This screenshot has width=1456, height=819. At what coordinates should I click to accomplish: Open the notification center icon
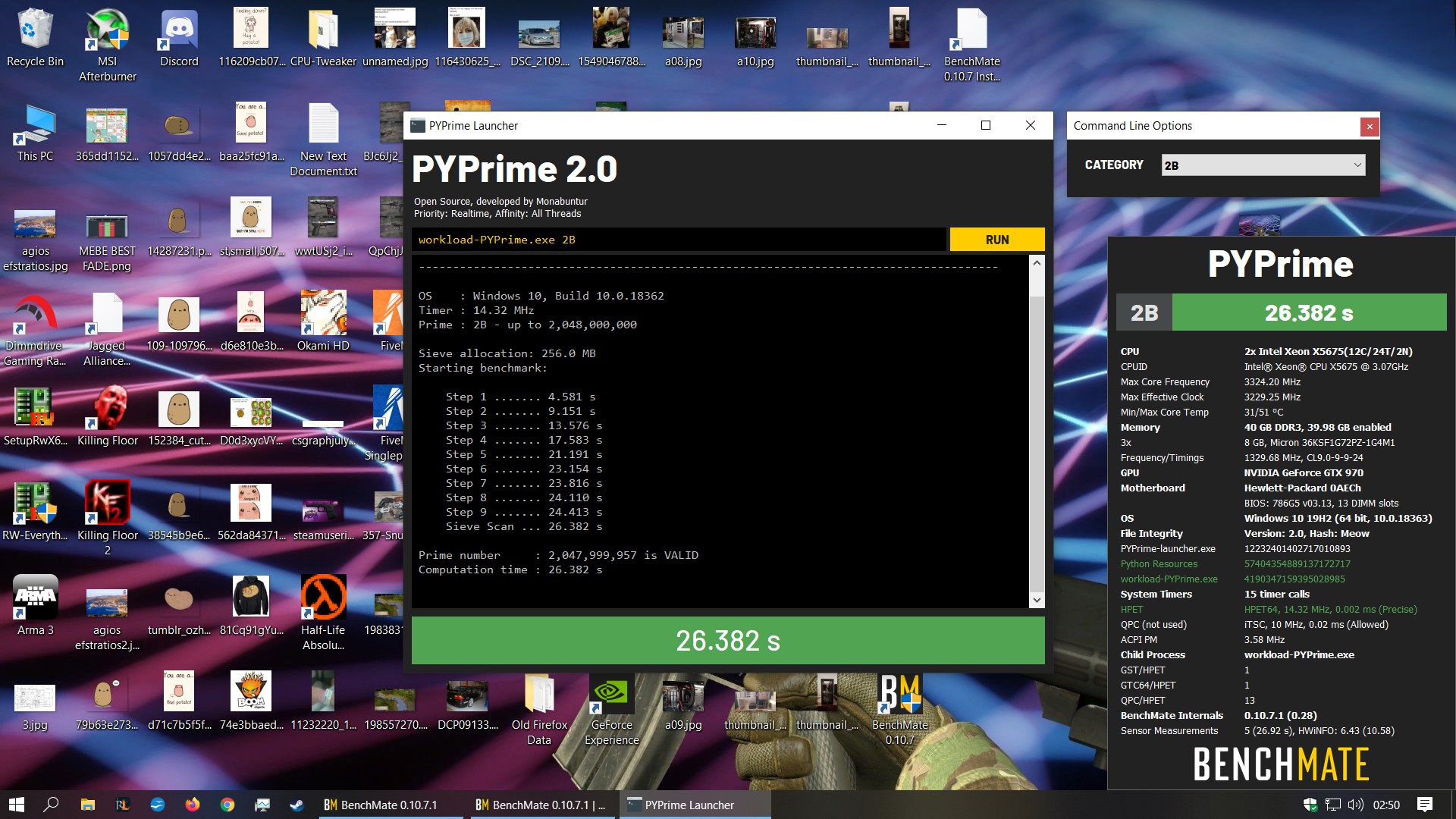1425,805
